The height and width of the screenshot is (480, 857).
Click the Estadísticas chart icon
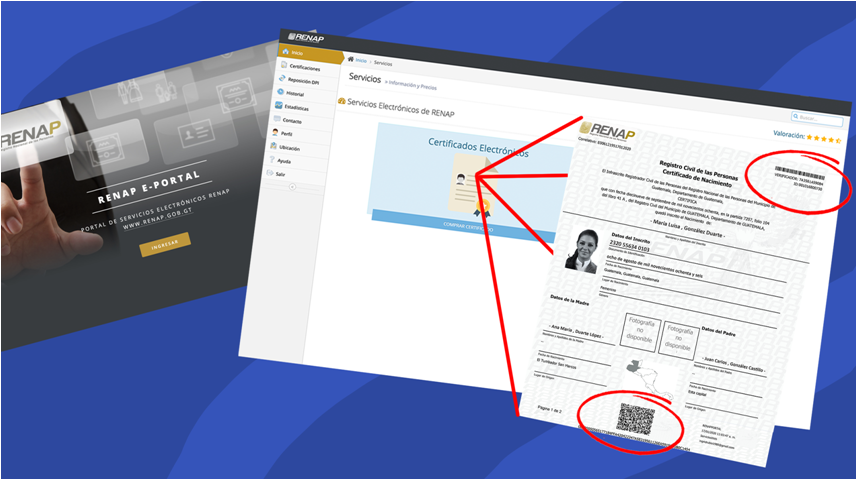click(279, 105)
